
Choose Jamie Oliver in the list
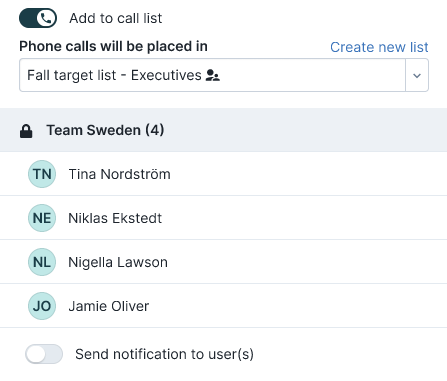223,306
